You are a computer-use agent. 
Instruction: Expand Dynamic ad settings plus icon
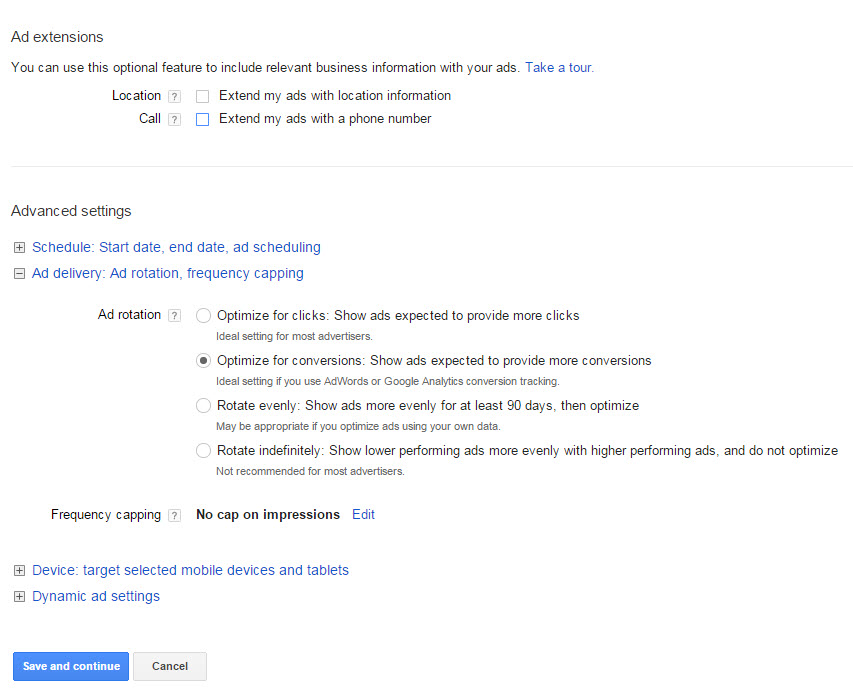coord(19,597)
